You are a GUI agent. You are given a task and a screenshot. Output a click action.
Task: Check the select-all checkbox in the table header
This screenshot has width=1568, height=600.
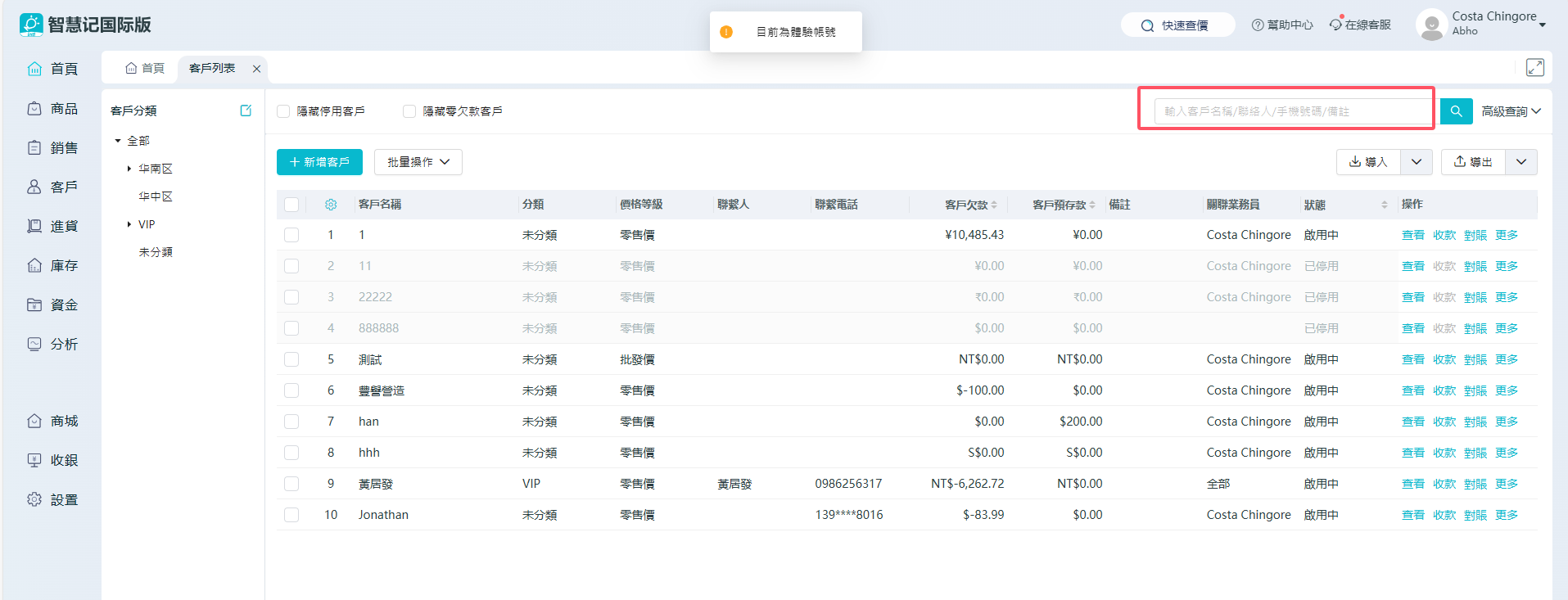[291, 205]
